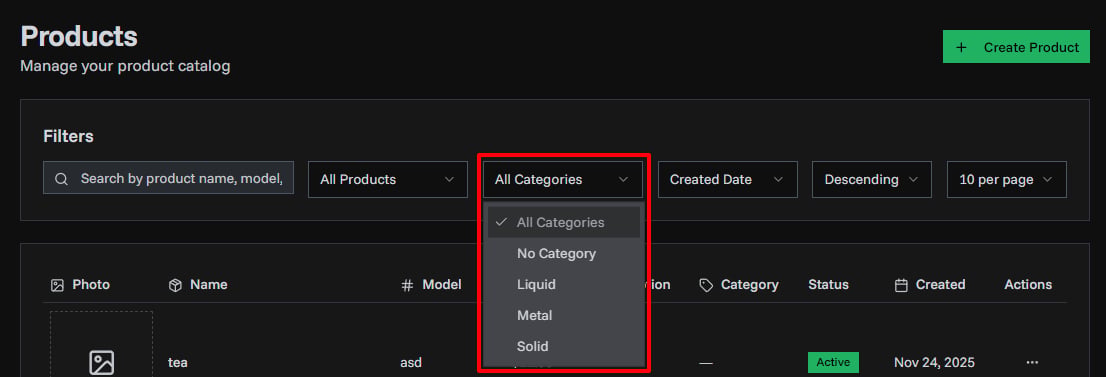Open the three-dot actions menu for tea
This screenshot has height=377, width=1106.
1032,362
